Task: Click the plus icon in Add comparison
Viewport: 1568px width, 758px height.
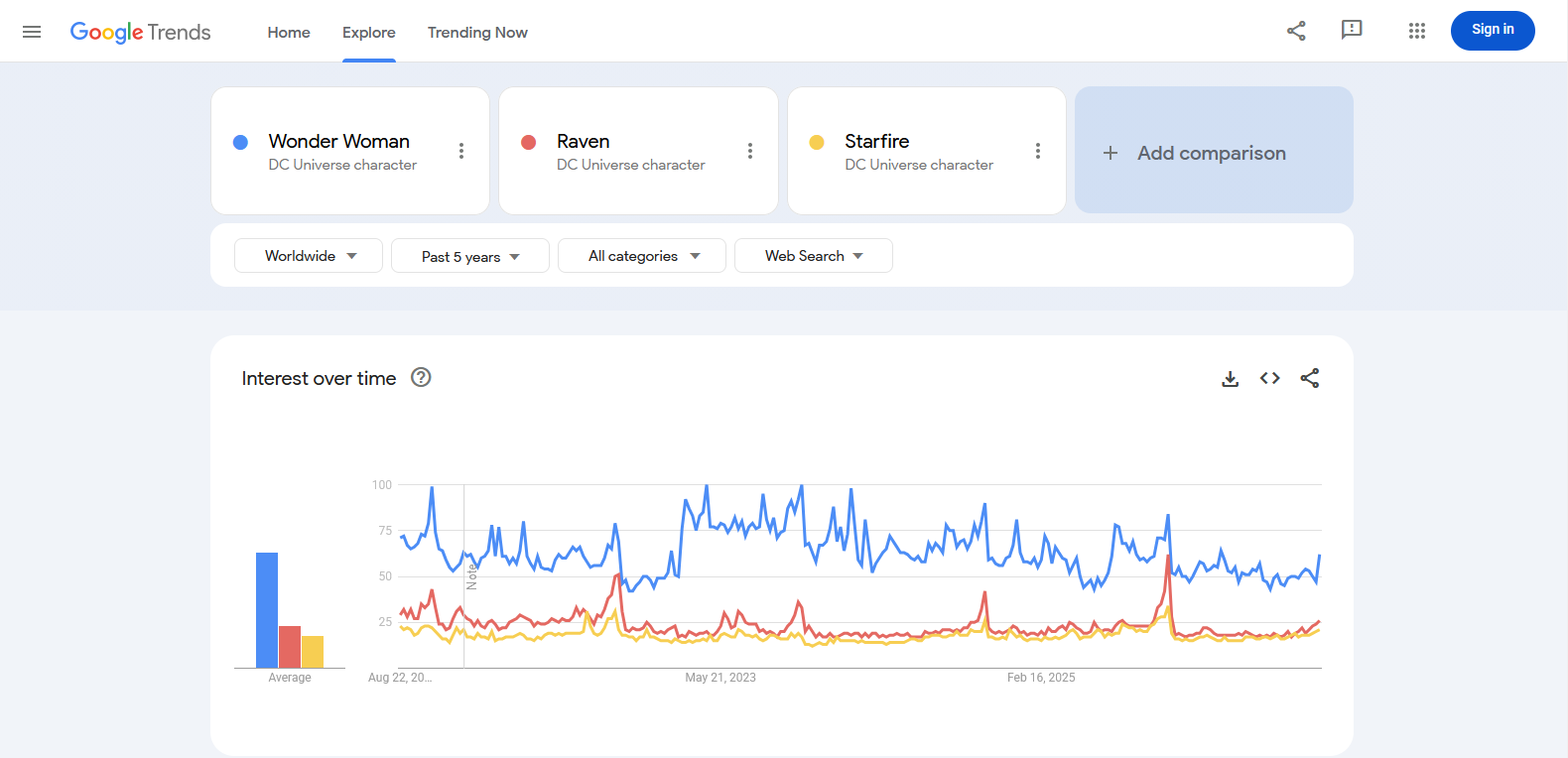Action: pyautogui.click(x=1111, y=153)
